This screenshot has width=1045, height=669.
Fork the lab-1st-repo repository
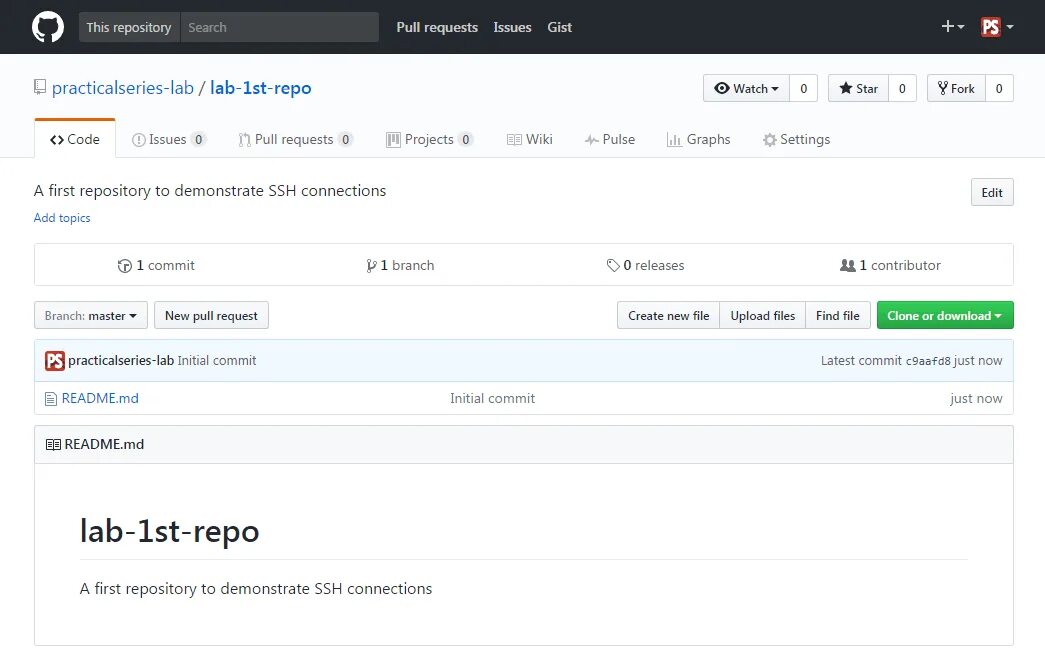coord(956,89)
